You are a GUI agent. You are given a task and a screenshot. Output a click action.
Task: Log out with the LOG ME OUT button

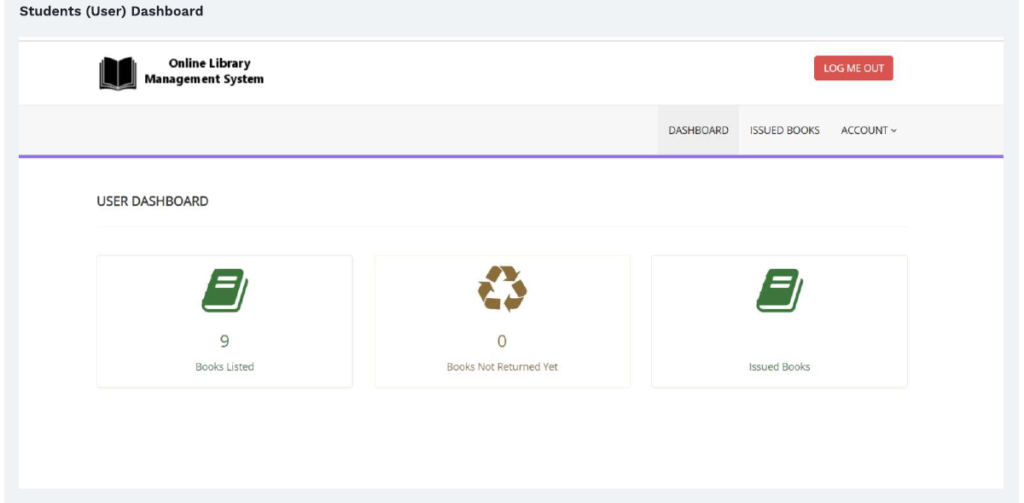coord(853,68)
